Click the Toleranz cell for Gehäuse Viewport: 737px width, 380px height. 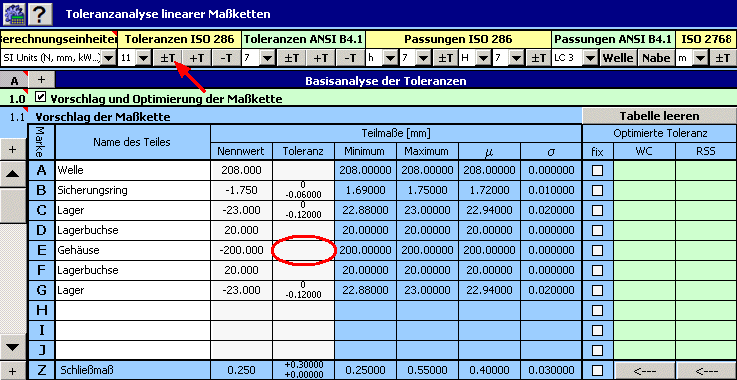point(304,251)
